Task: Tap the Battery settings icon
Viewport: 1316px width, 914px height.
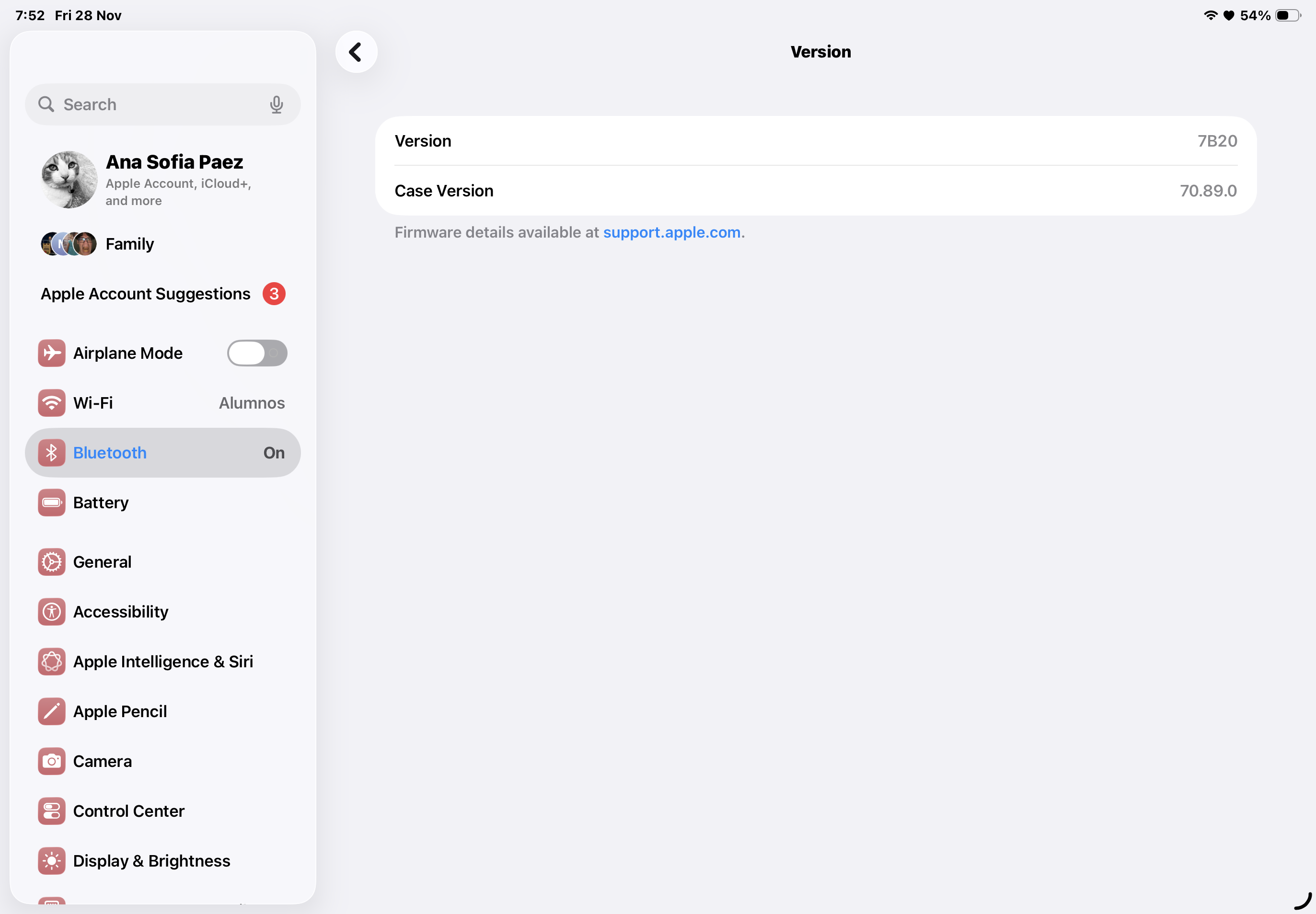Action: click(x=52, y=502)
